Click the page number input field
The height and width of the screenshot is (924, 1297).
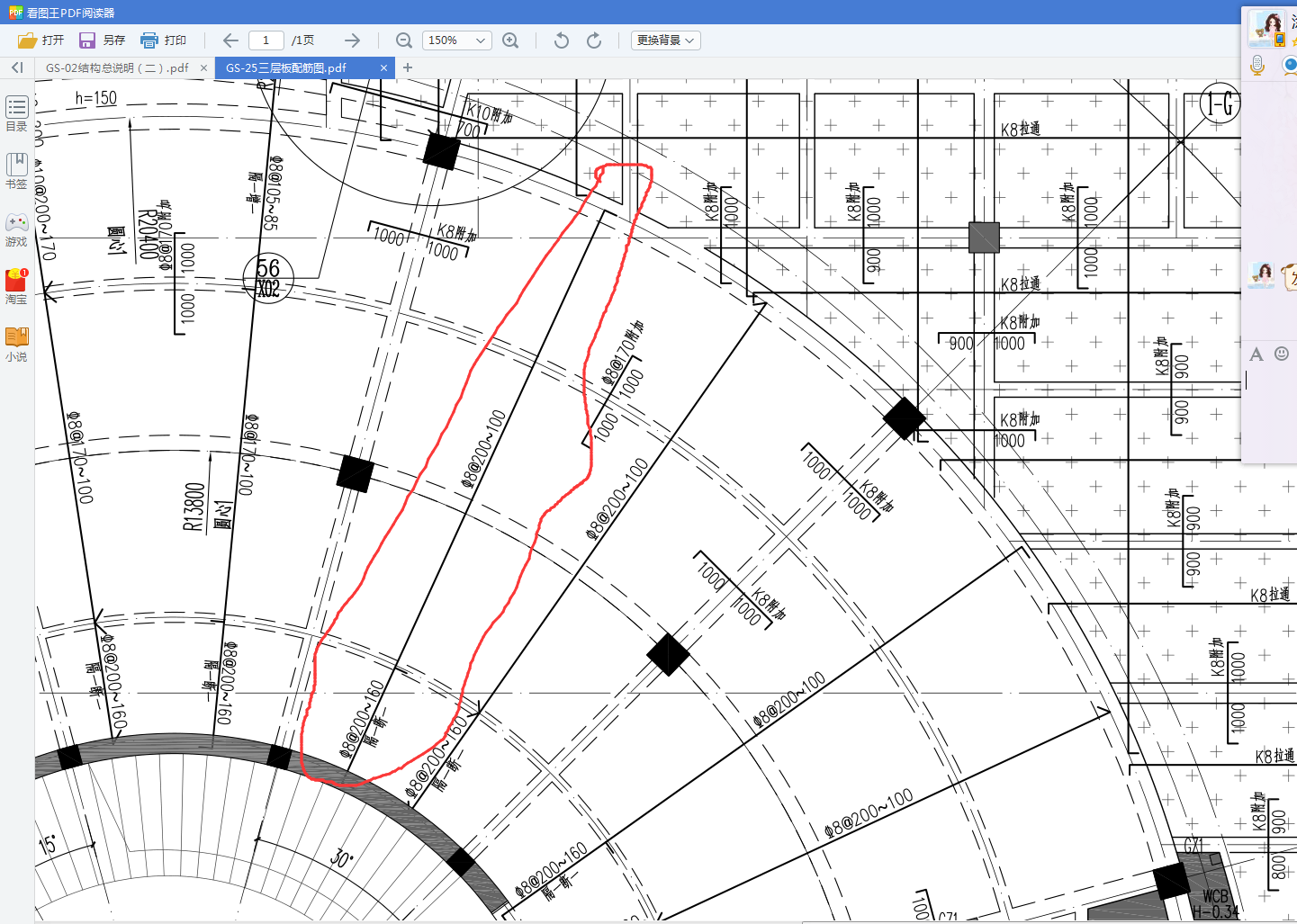[x=266, y=40]
